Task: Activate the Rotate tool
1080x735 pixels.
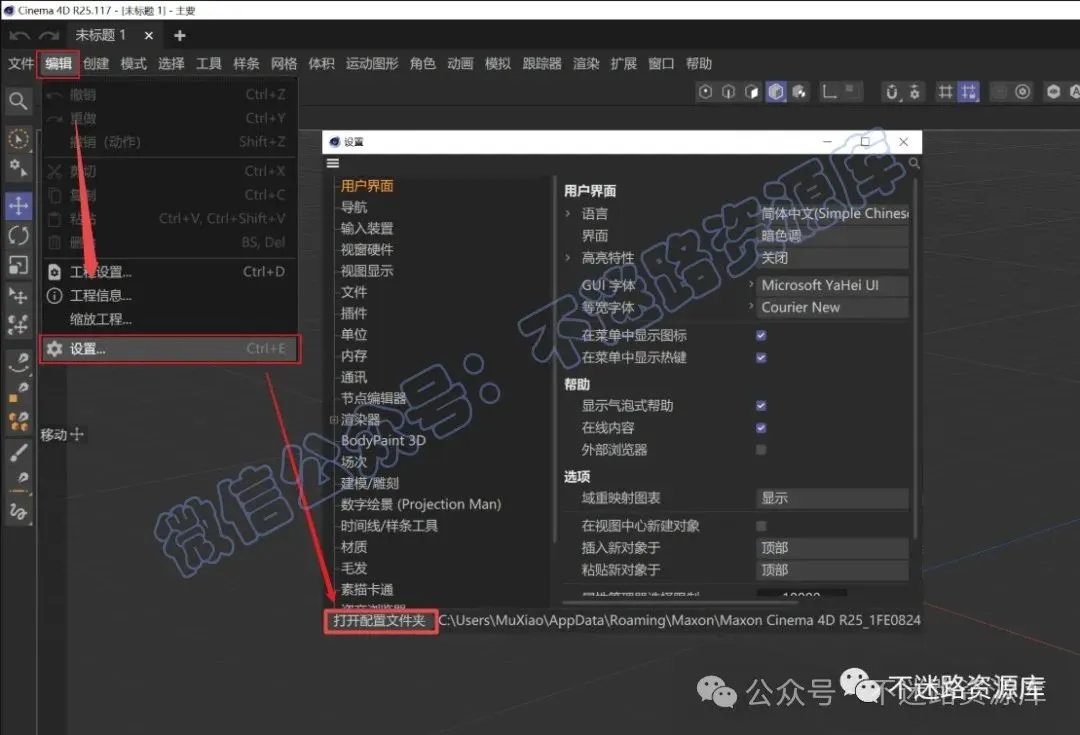Action: pos(18,236)
